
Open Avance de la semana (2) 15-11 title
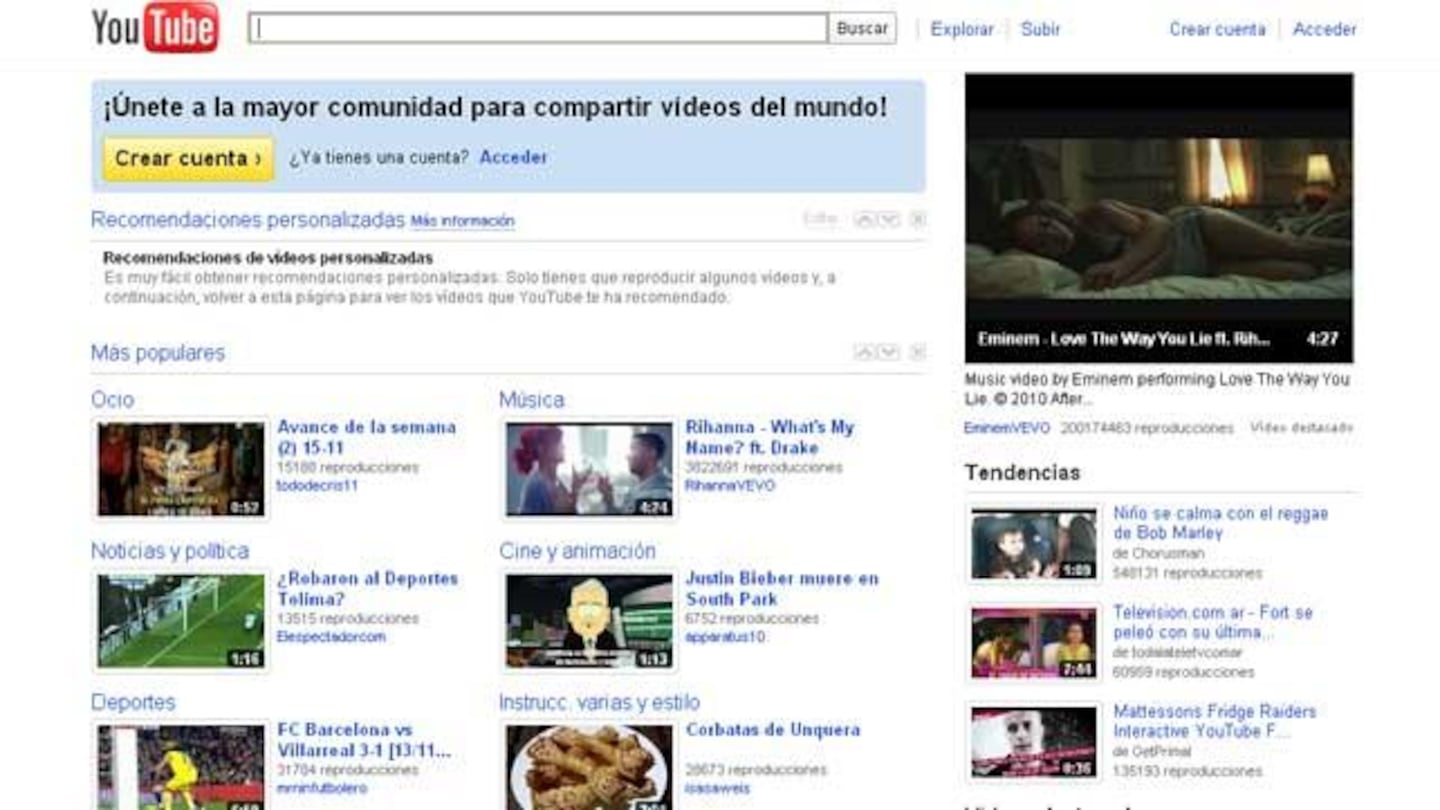pyautogui.click(x=366, y=437)
